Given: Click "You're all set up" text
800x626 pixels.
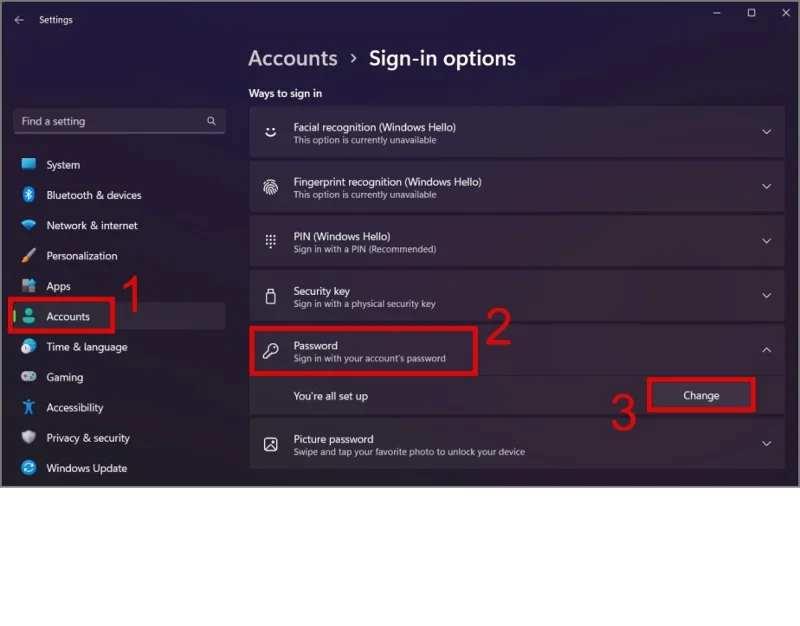Looking at the screenshot, I should pyautogui.click(x=331, y=396).
